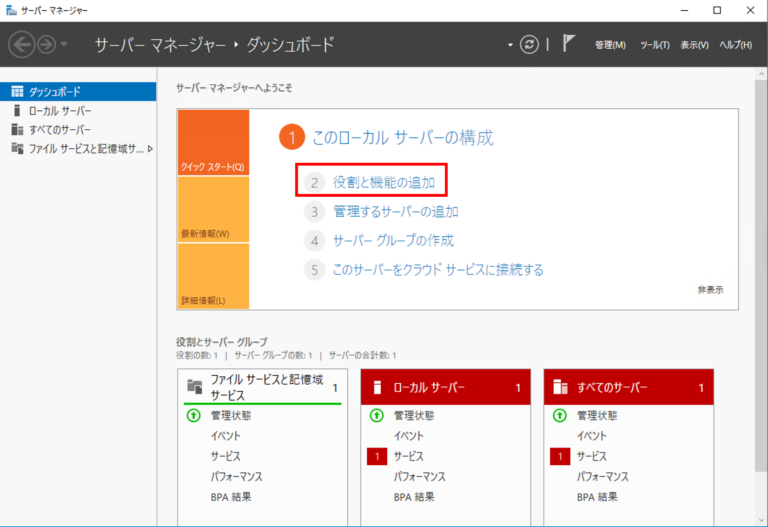Screen dimensions: 768x527
Task: Click BPA 結果 in ローカル サーバー tile
Action: [x=414, y=497]
